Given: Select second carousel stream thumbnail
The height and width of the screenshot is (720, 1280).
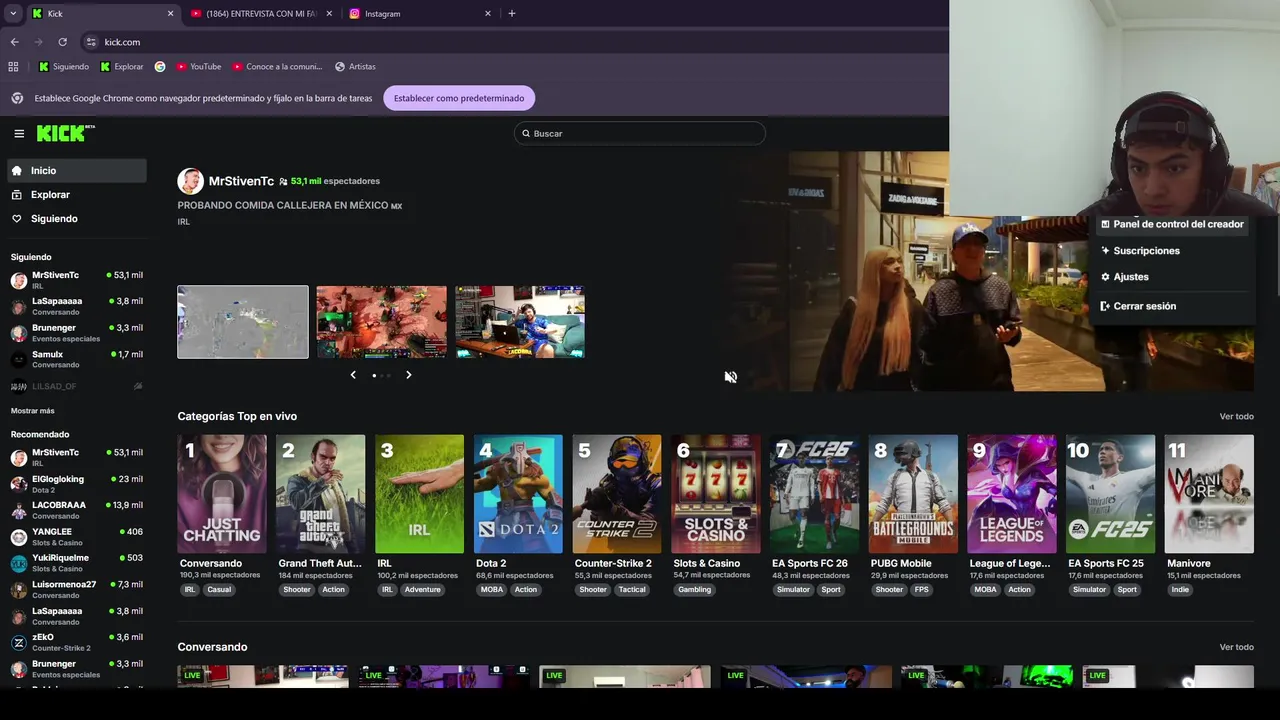Looking at the screenshot, I should tap(382, 322).
